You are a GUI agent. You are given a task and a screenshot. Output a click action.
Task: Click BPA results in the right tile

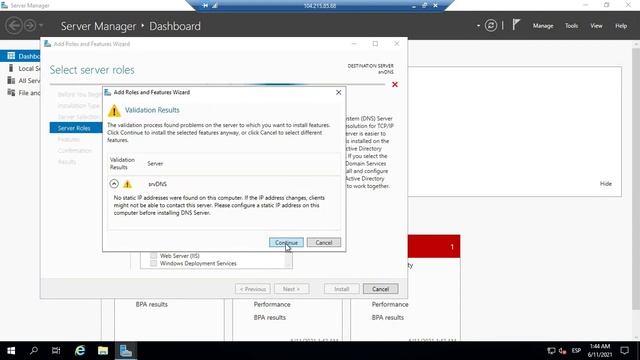point(387,318)
